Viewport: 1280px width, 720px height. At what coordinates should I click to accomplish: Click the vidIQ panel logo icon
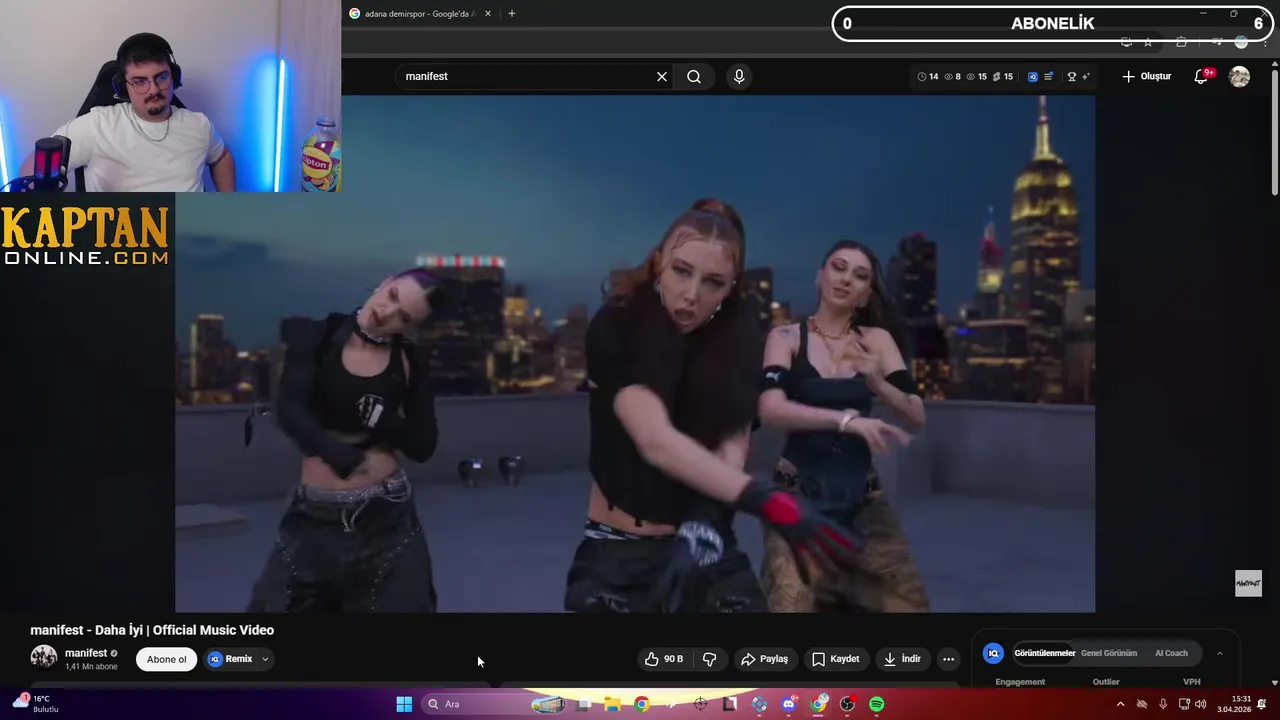(993, 653)
